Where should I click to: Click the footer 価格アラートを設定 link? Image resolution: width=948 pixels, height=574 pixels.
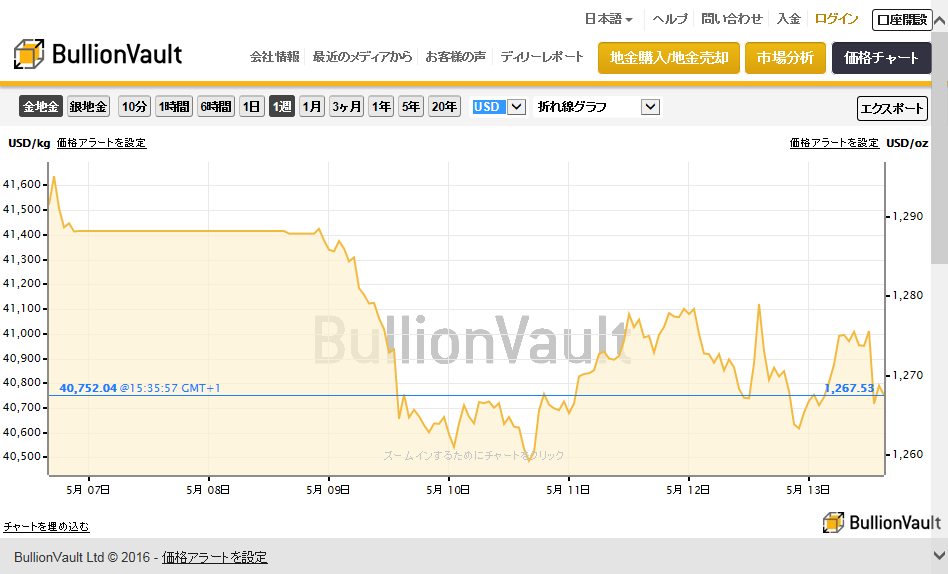tap(215, 557)
